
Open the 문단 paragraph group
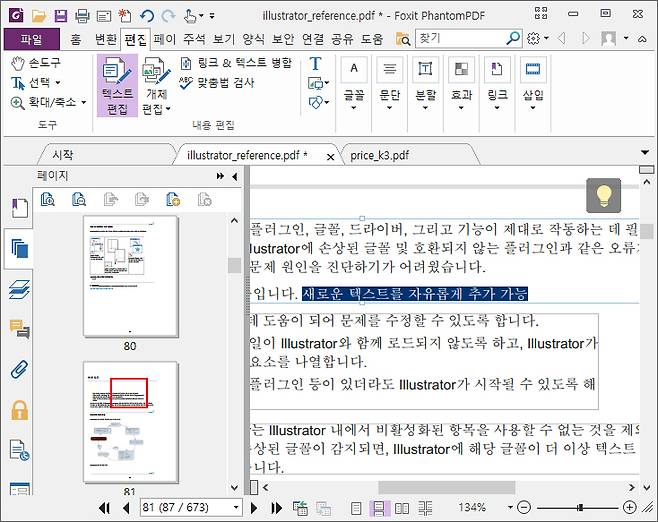[389, 84]
